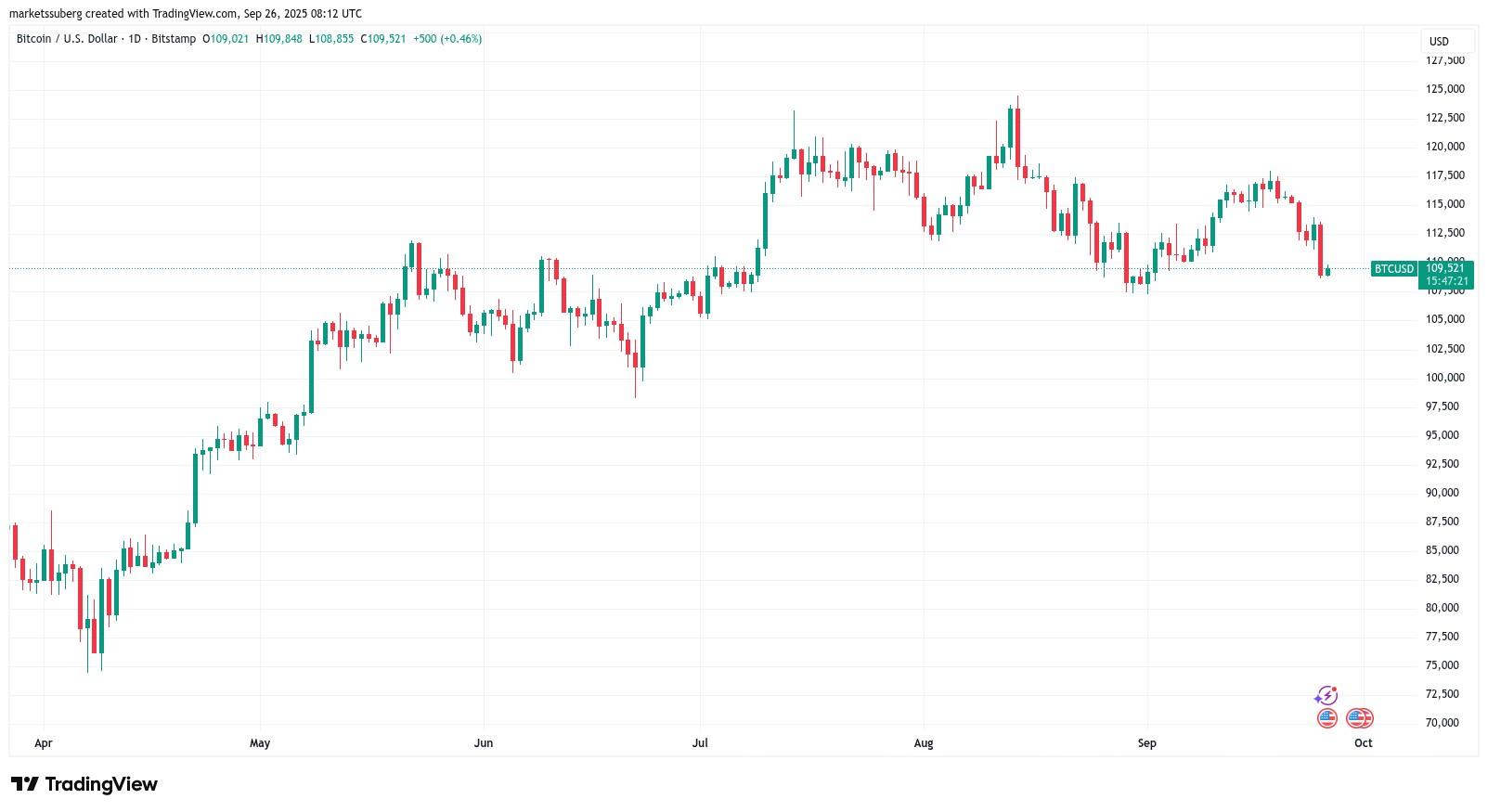Click the tall green candle in mid-August peak
Image resolution: width=1488 pixels, height=812 pixels.
1010,127
